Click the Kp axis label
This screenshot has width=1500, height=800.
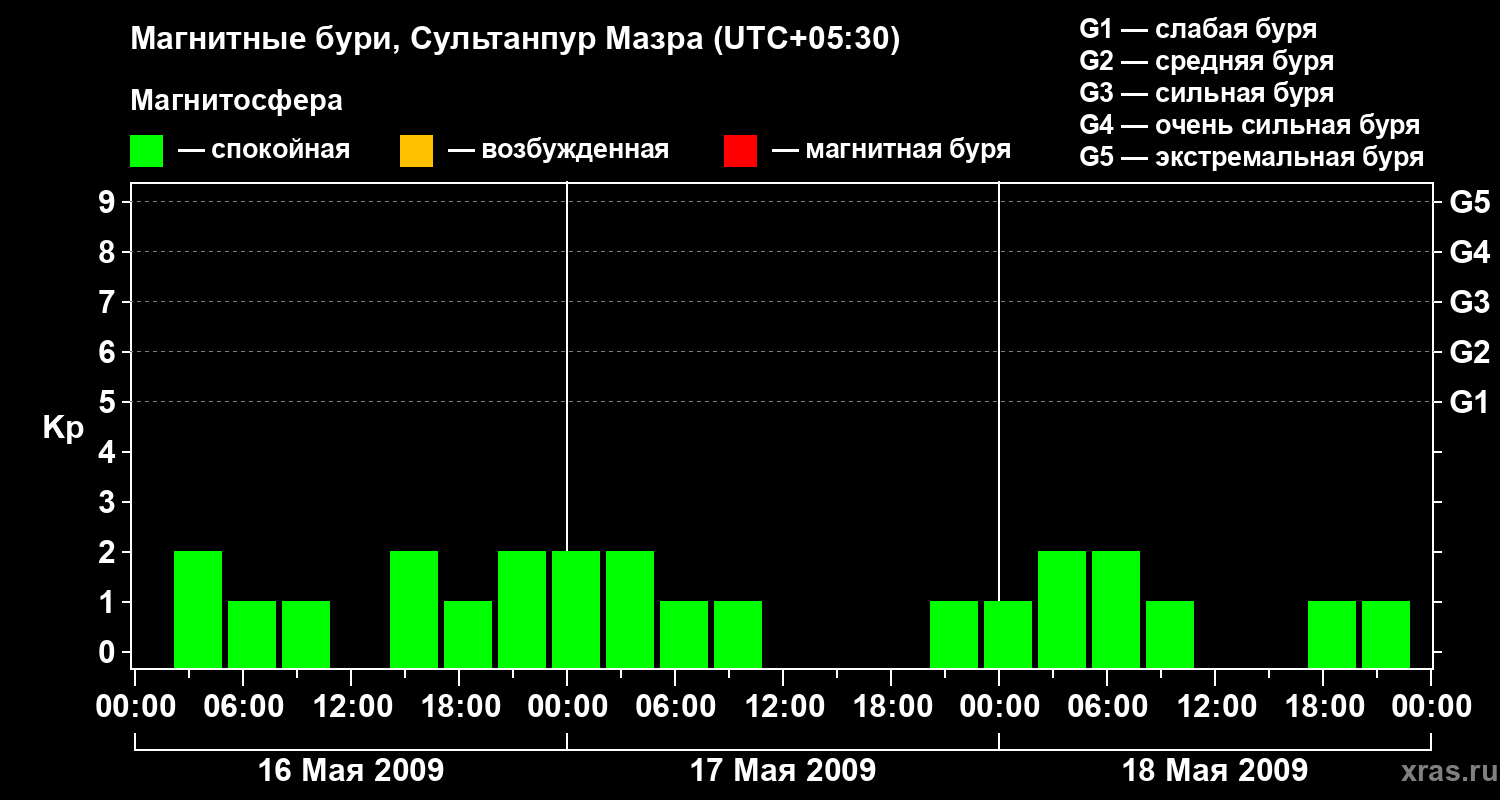click(63, 428)
